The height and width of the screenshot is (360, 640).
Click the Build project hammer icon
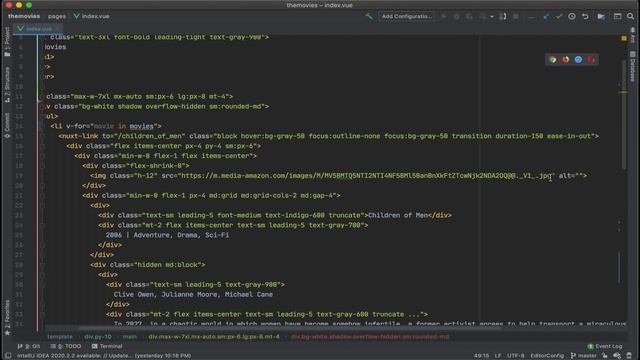click(369, 16)
